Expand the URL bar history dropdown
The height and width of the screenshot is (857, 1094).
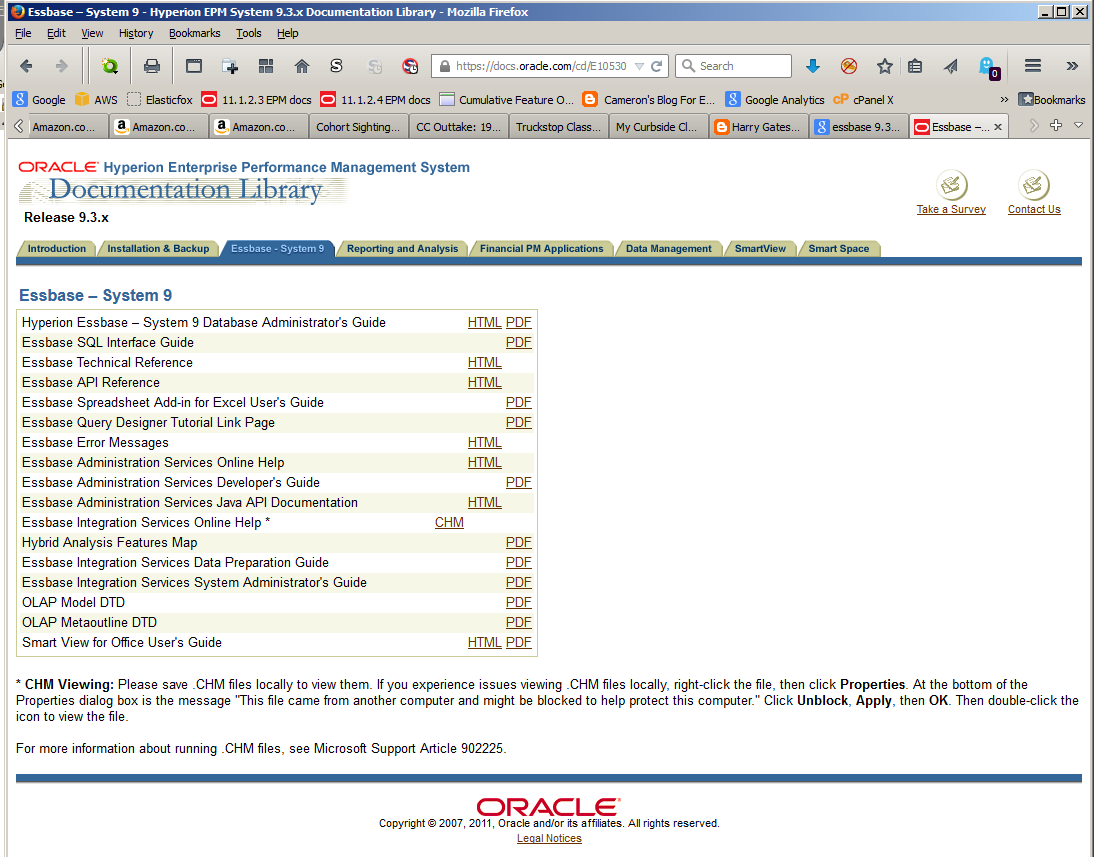click(x=638, y=66)
